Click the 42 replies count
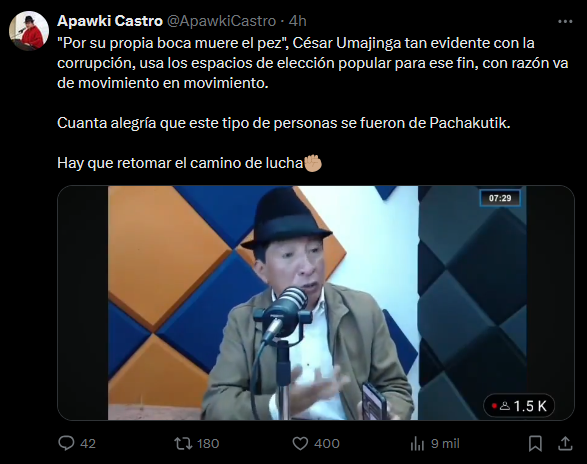Screen dimensions: 587x464 88,444
